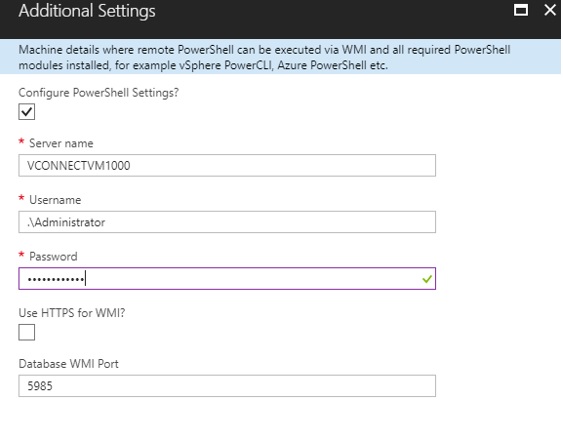The width and height of the screenshot is (563, 434).
Task: Click into the Server name field
Action: tap(227, 165)
